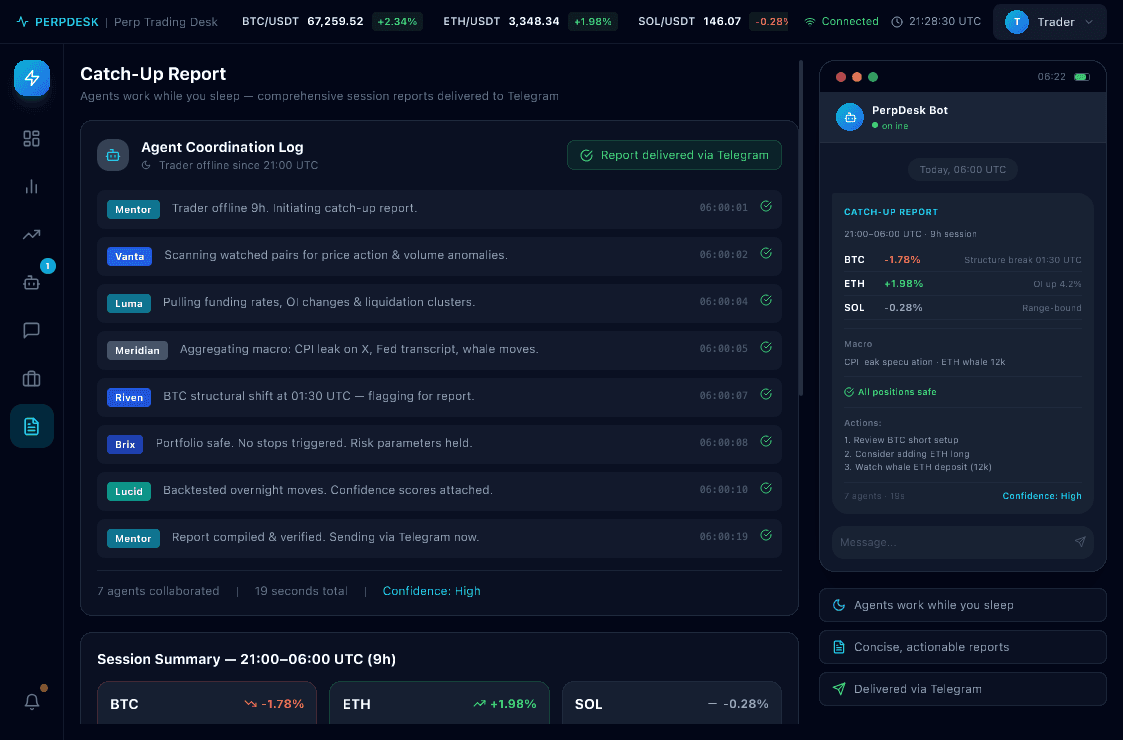
Task: Expand the 'Agents work while you sleep' row
Action: (x=962, y=605)
